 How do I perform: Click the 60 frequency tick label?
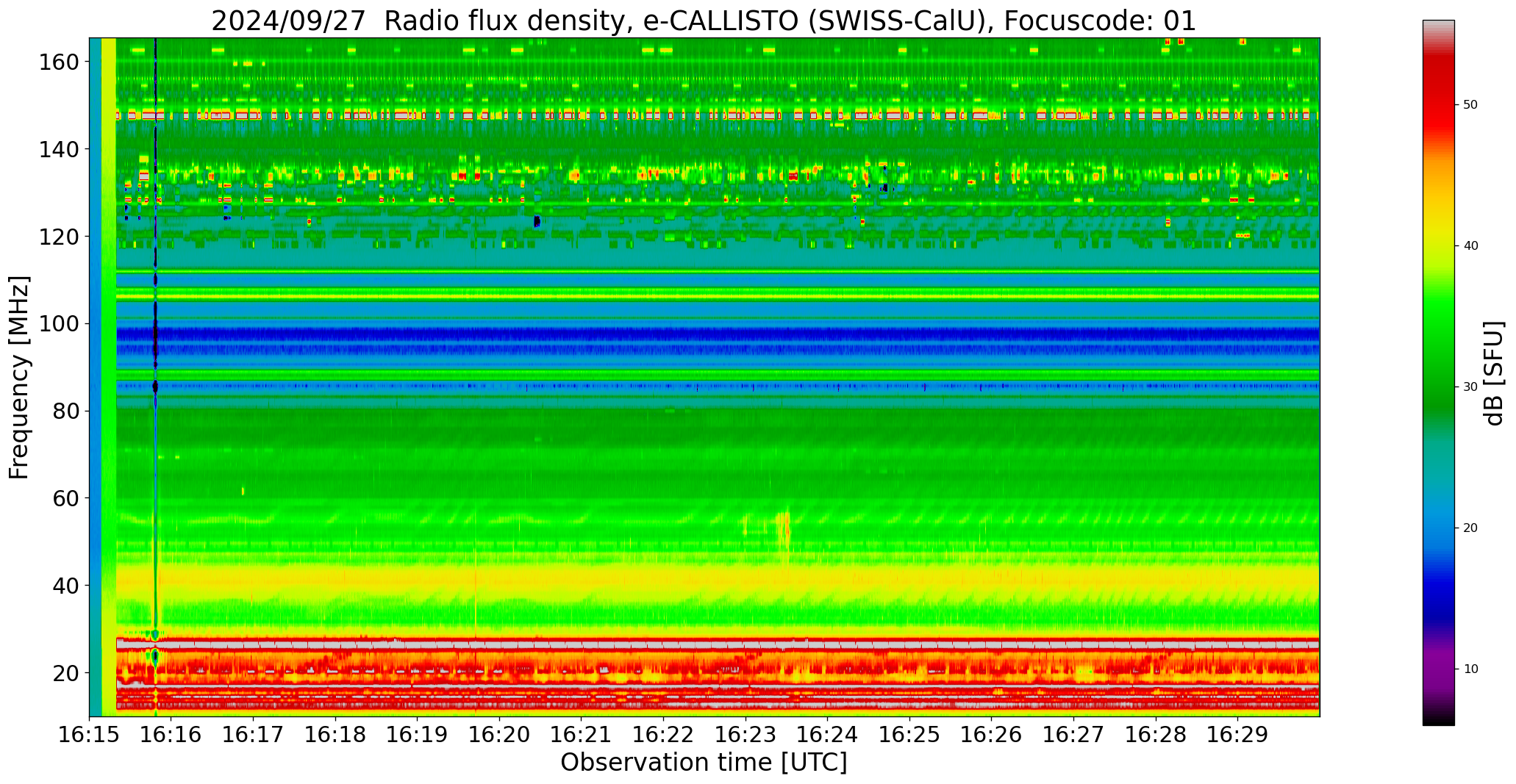tap(65, 498)
